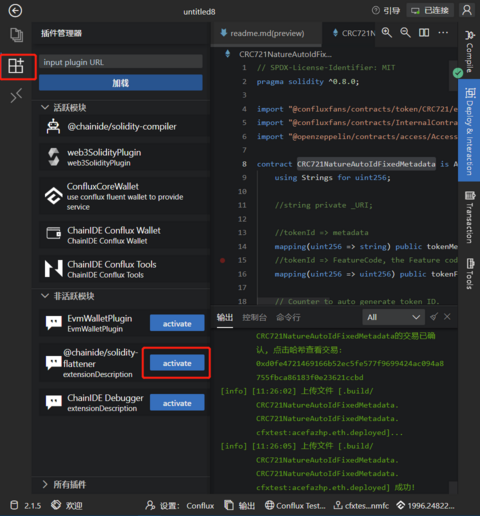The height and width of the screenshot is (516, 480).
Task: Open the Compile side panel
Action: (x=469, y=51)
